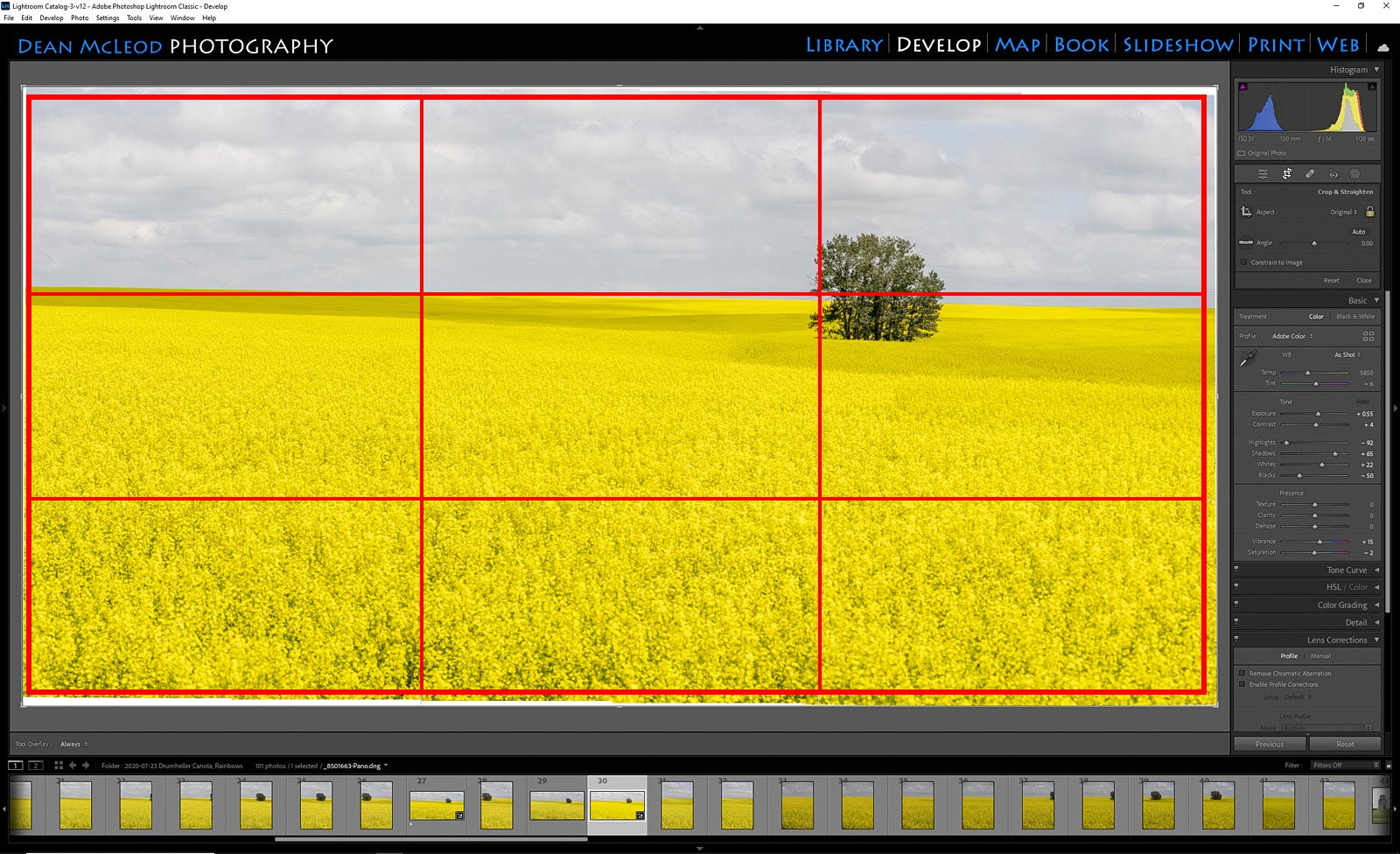Click the Previous button

click(1270, 744)
